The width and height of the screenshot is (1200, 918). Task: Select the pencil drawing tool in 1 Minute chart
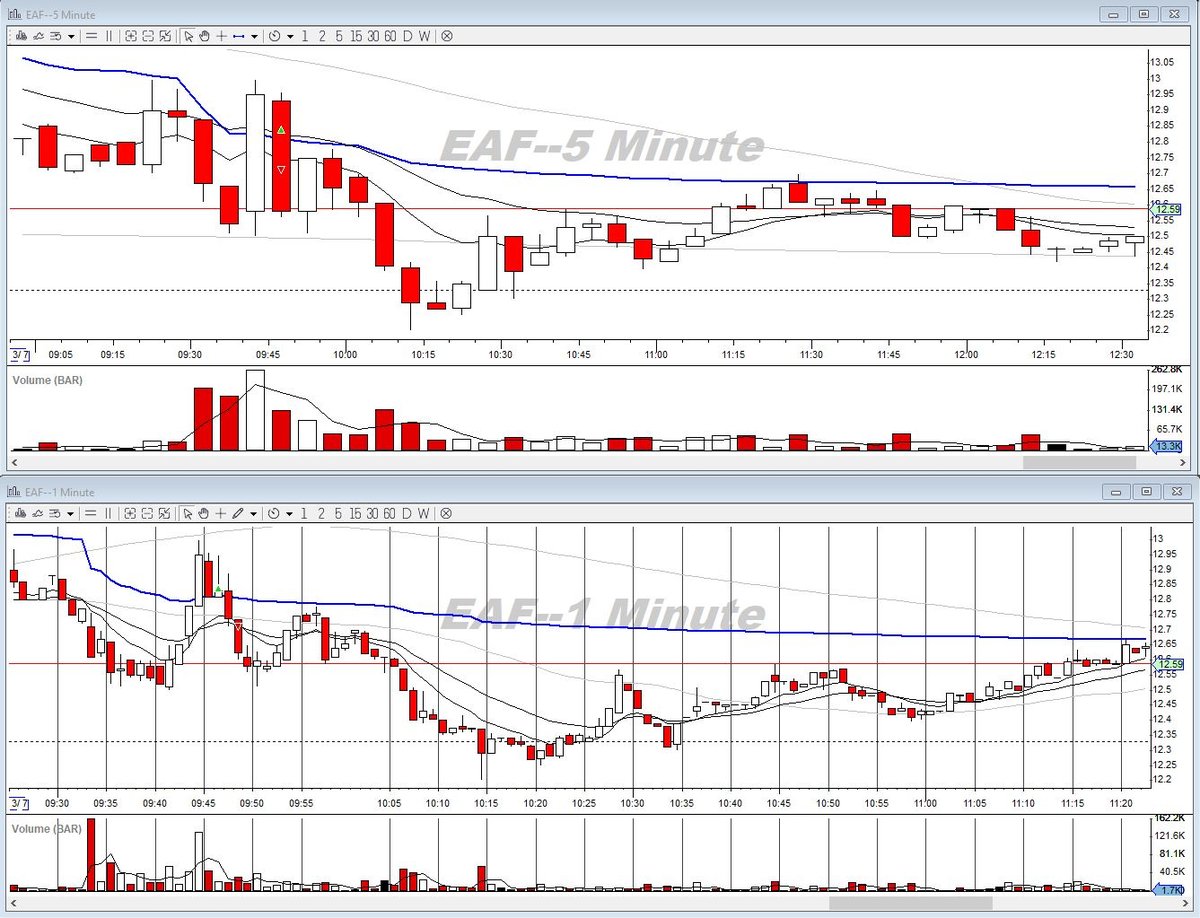(x=238, y=513)
